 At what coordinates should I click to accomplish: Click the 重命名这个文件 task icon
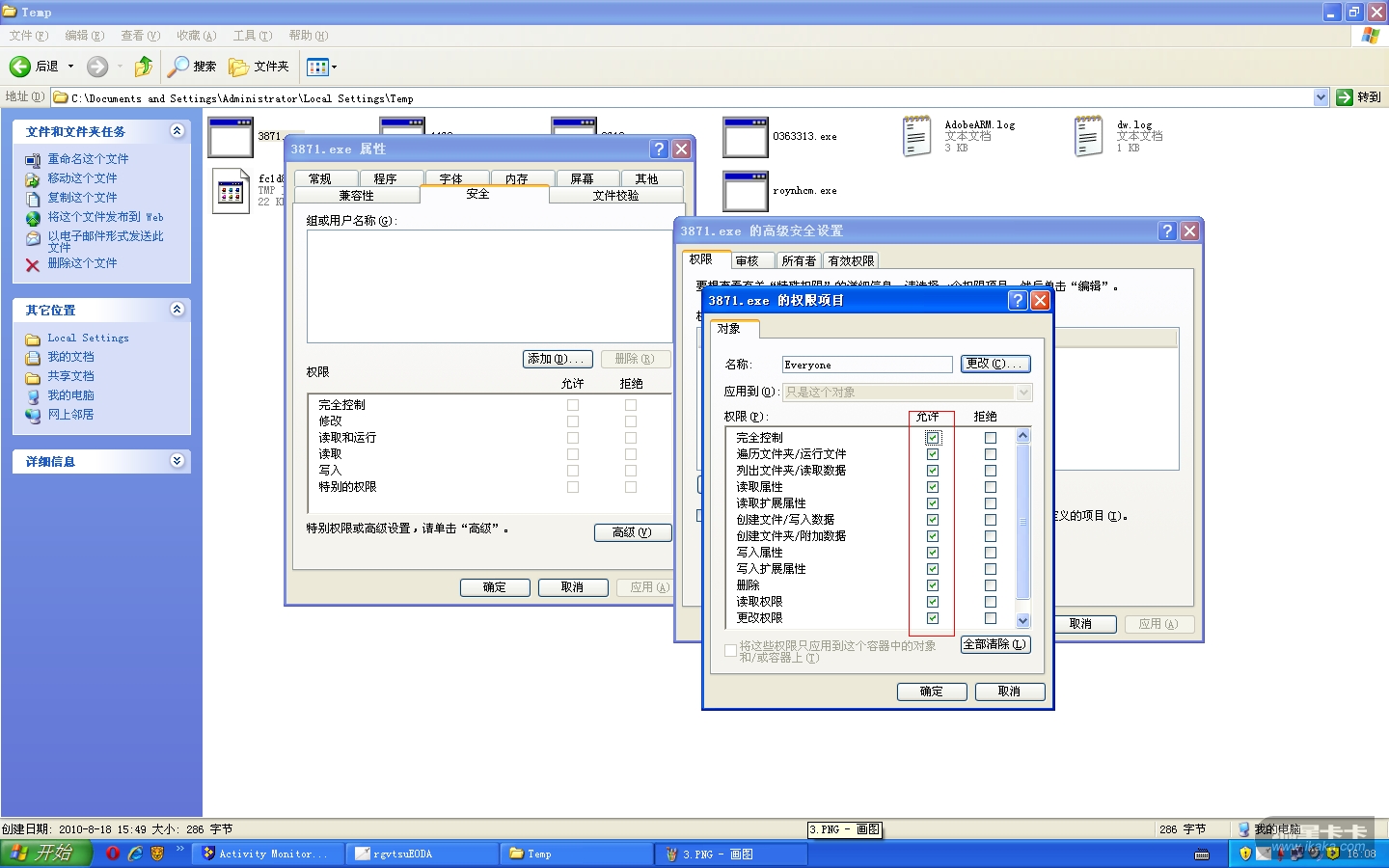click(33, 160)
